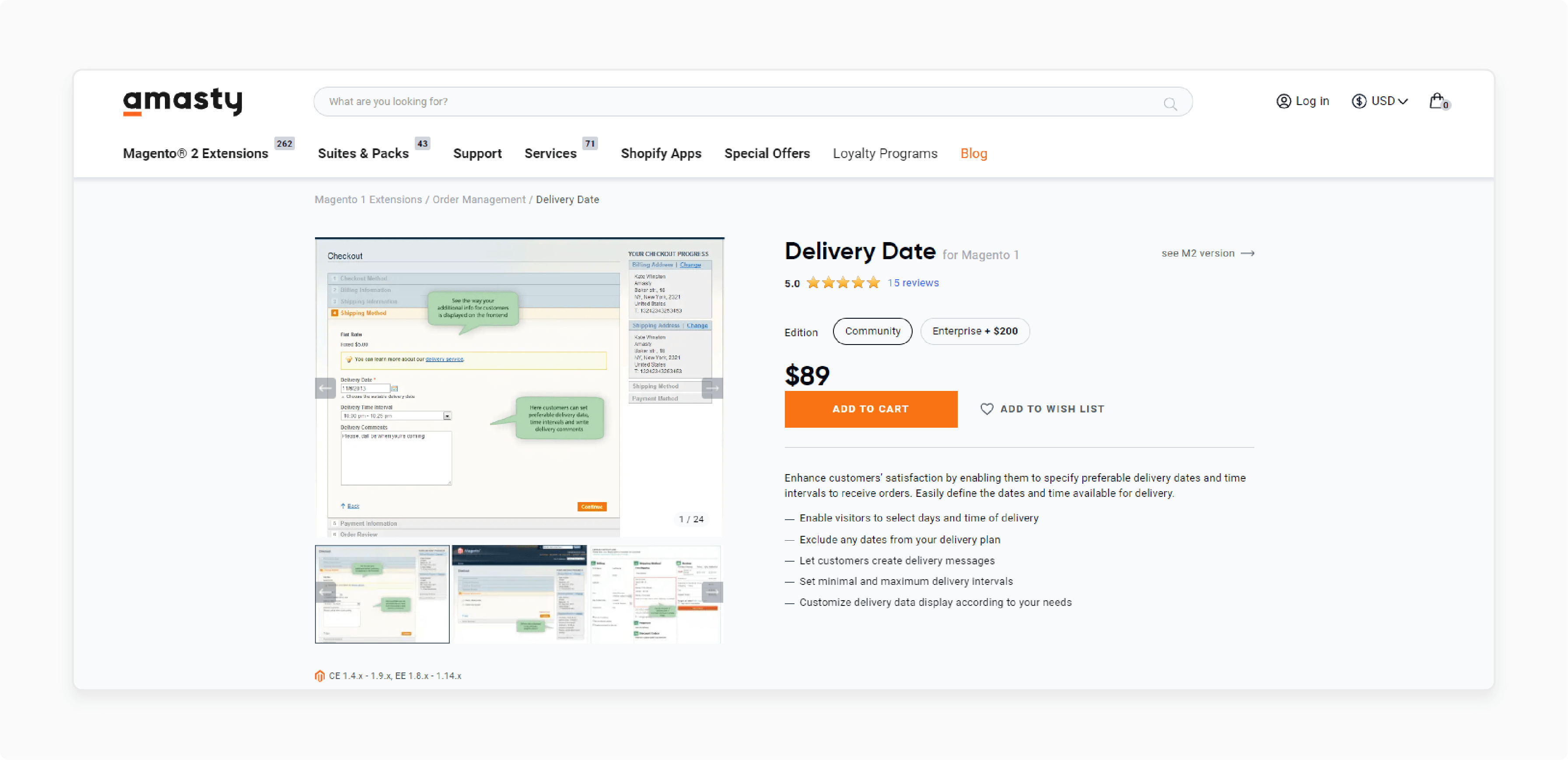Click 'Customize delivery data display' bullet
The width and height of the screenshot is (1568, 760).
click(x=935, y=602)
